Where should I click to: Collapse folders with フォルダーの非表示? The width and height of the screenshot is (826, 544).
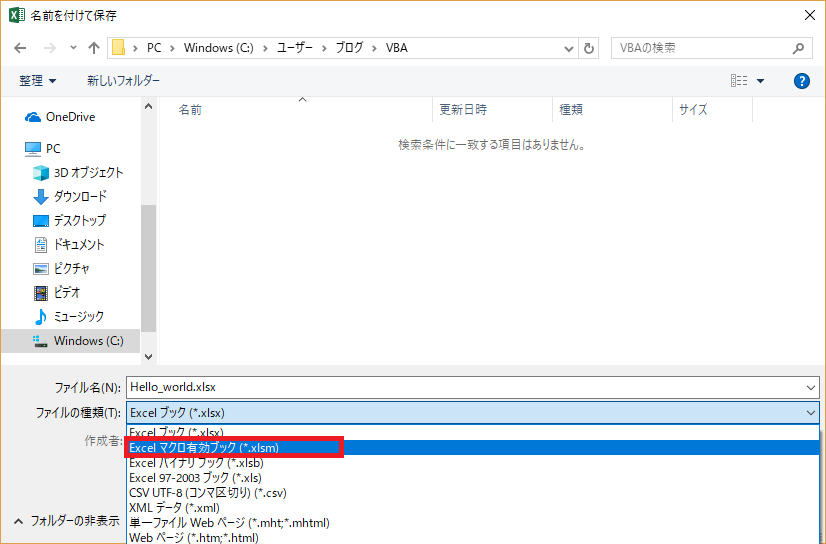[67, 521]
